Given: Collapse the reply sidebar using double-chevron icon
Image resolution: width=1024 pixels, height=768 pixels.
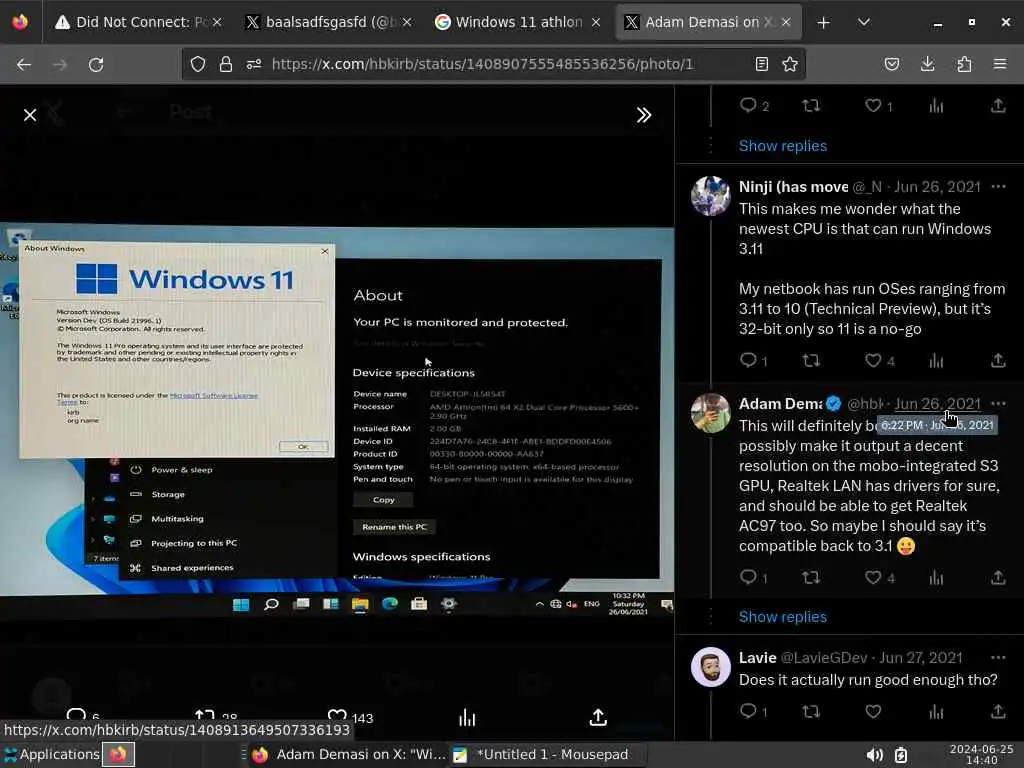Looking at the screenshot, I should pos(644,116).
